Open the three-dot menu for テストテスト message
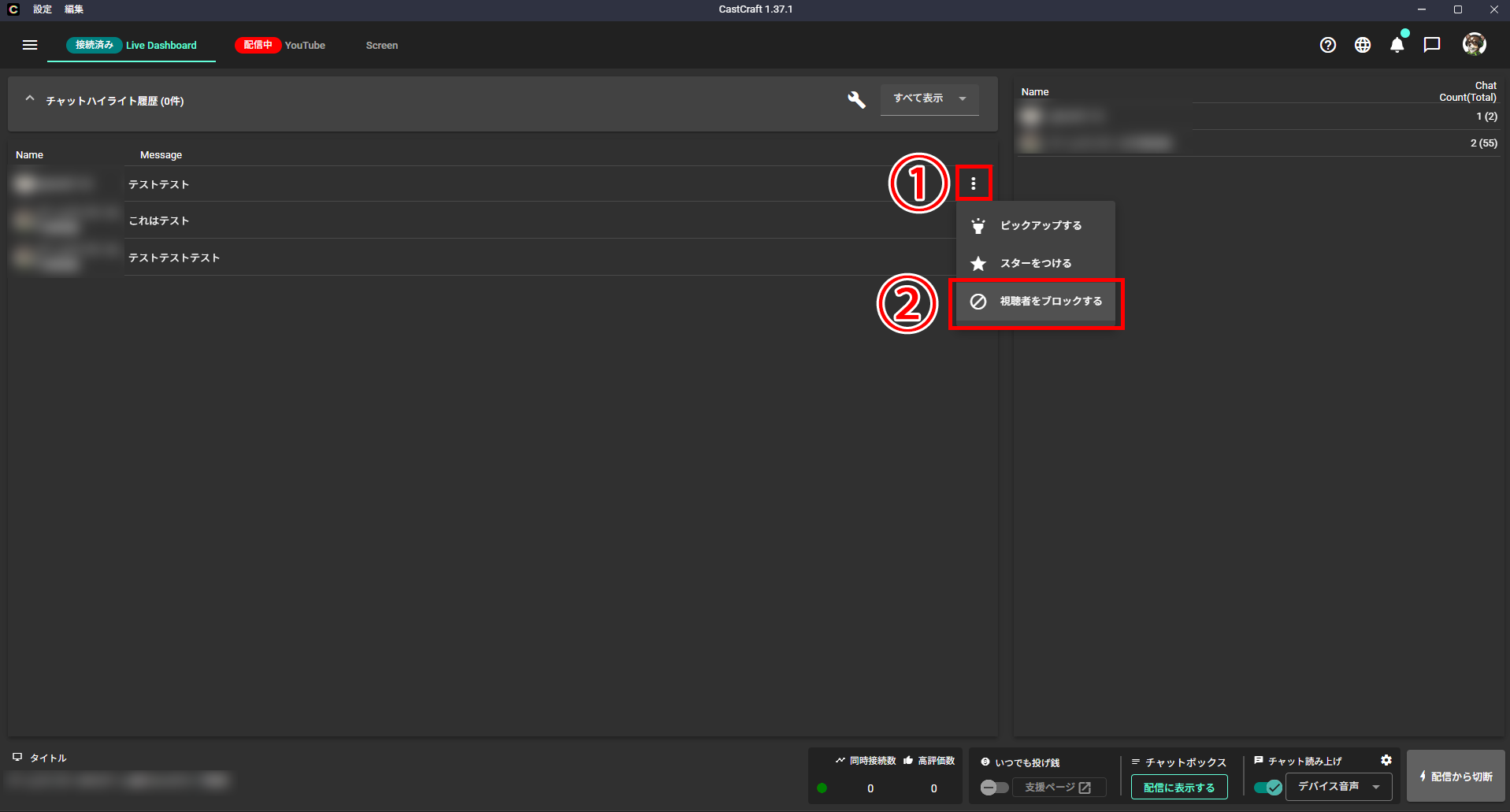 coord(974,184)
